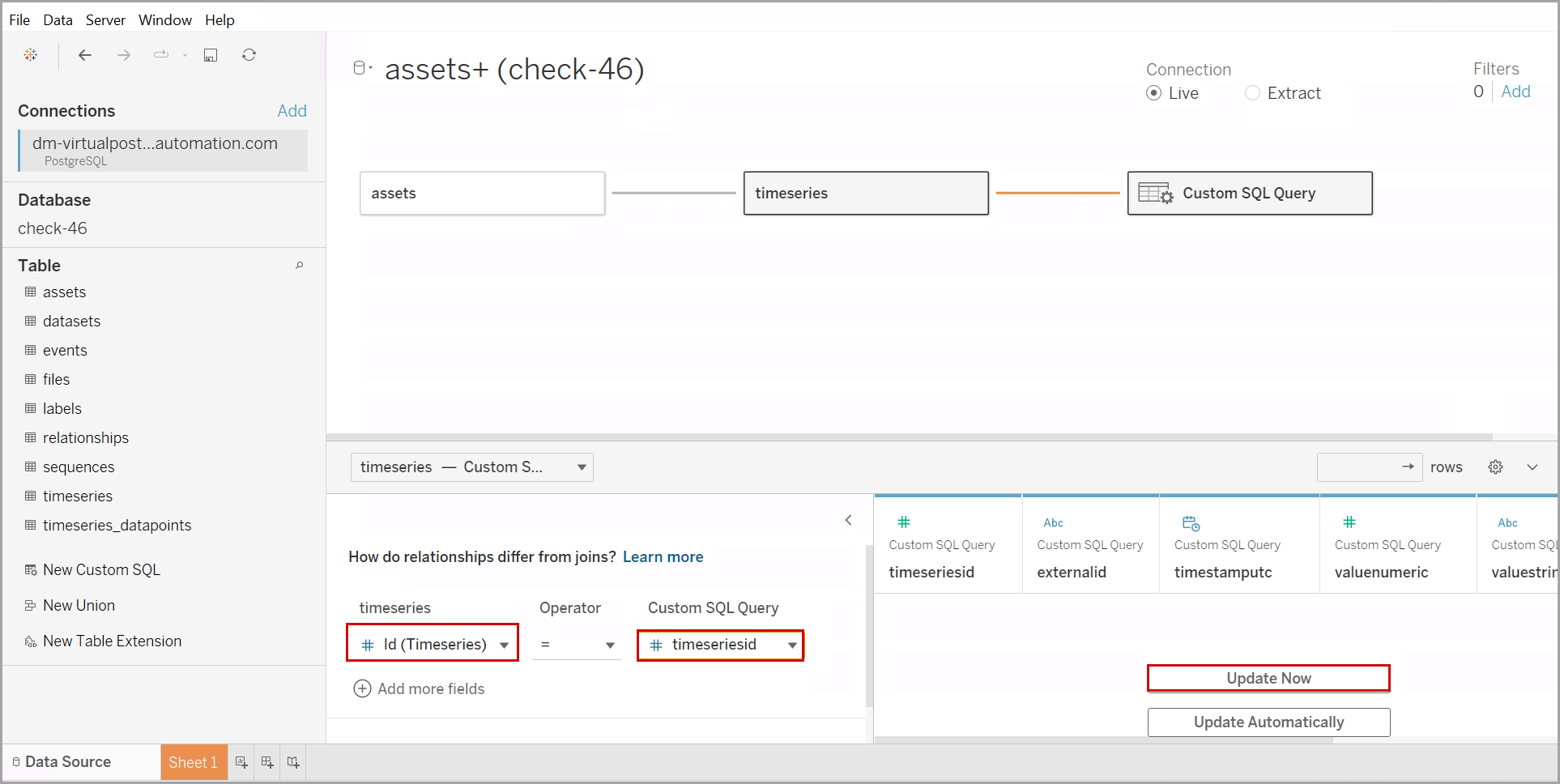Click the Learn more link

pos(663,557)
